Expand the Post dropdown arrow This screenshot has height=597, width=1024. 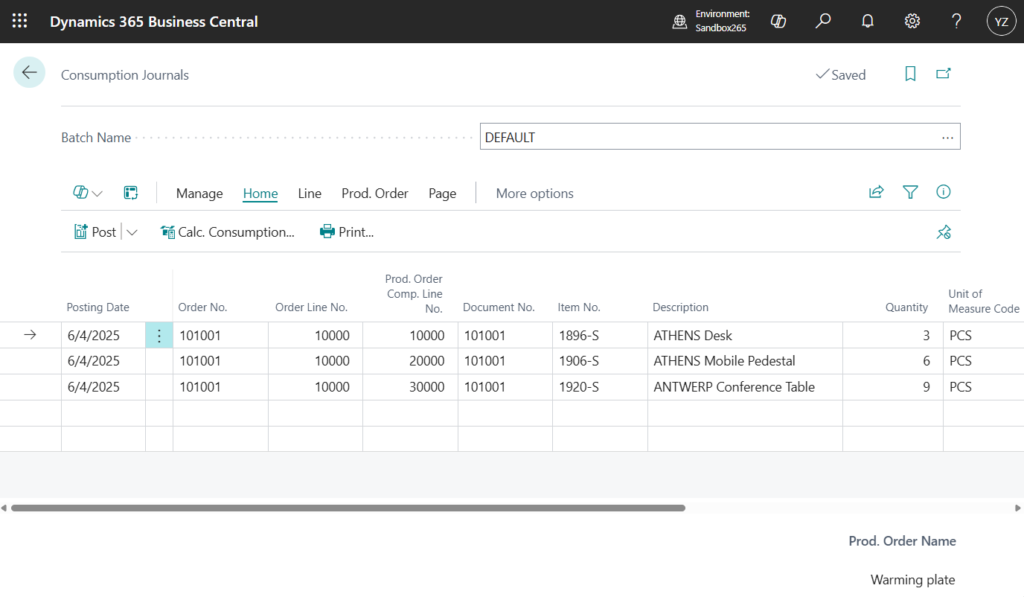[132, 232]
